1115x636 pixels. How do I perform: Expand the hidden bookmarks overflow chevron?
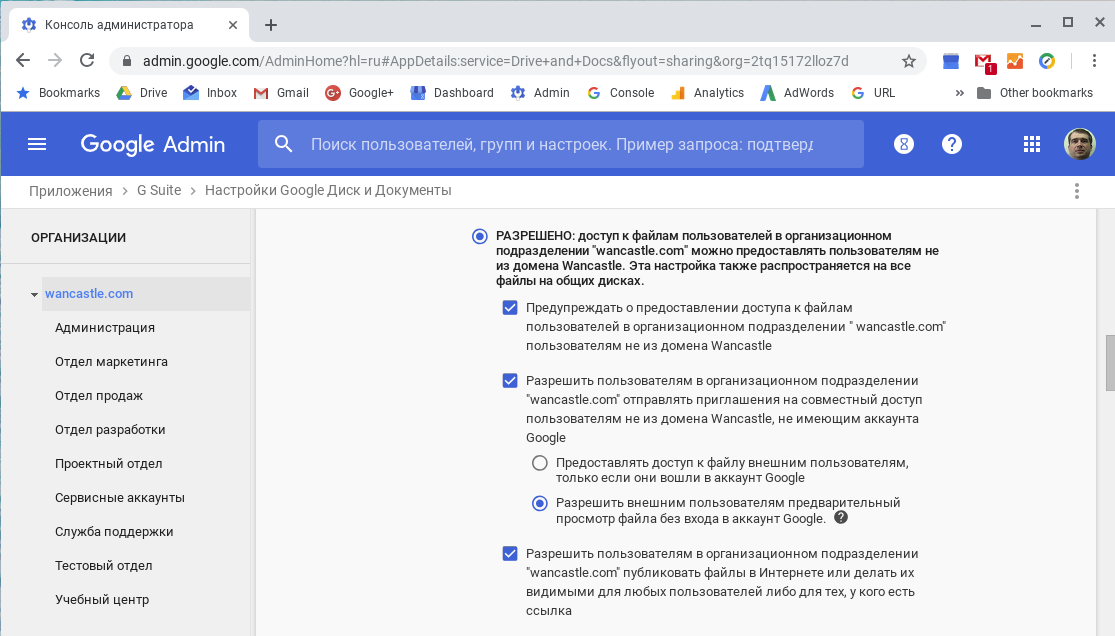(960, 93)
